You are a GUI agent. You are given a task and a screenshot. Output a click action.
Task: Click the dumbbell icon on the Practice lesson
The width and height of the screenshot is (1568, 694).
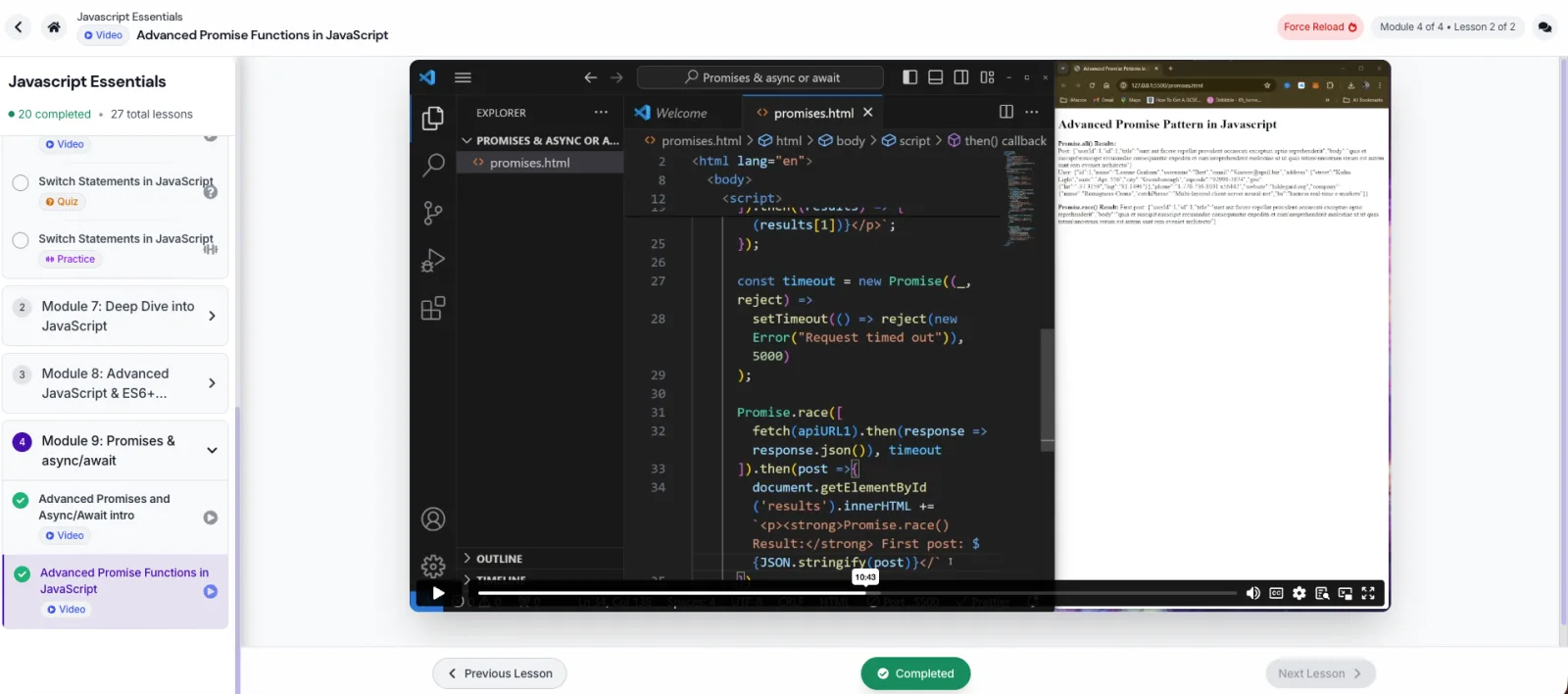[210, 249]
